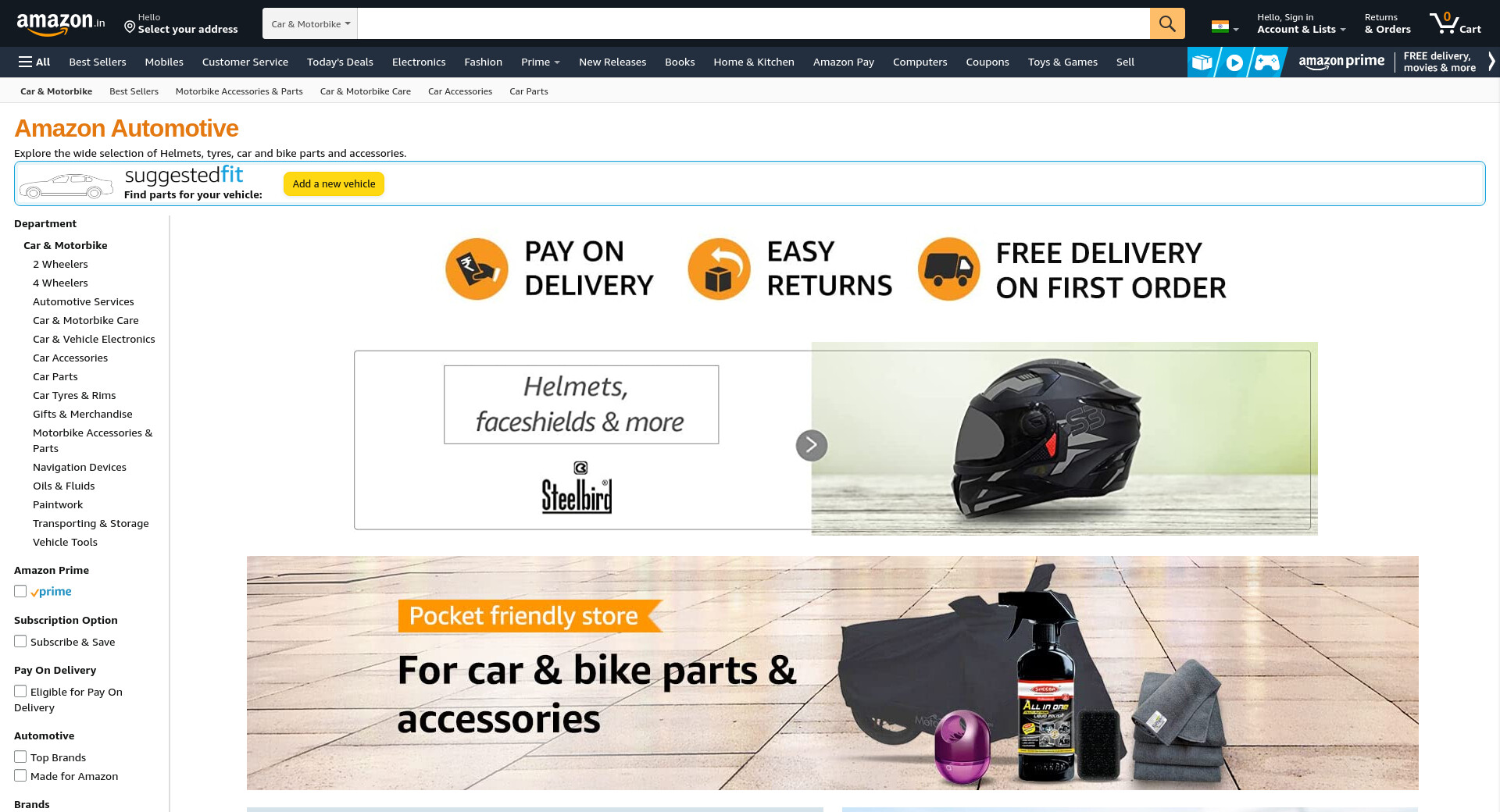
Task: Click the location pin address selector
Action: [181, 23]
